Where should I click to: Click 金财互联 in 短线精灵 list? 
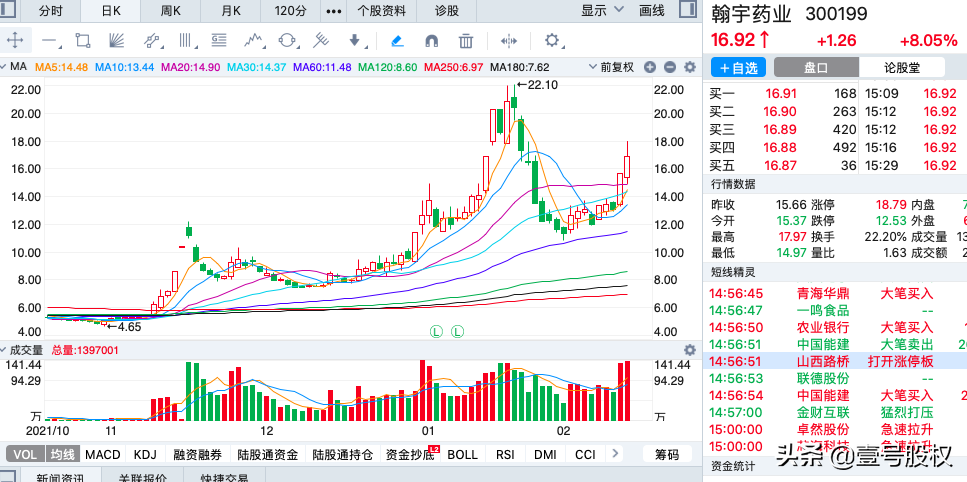(823, 412)
